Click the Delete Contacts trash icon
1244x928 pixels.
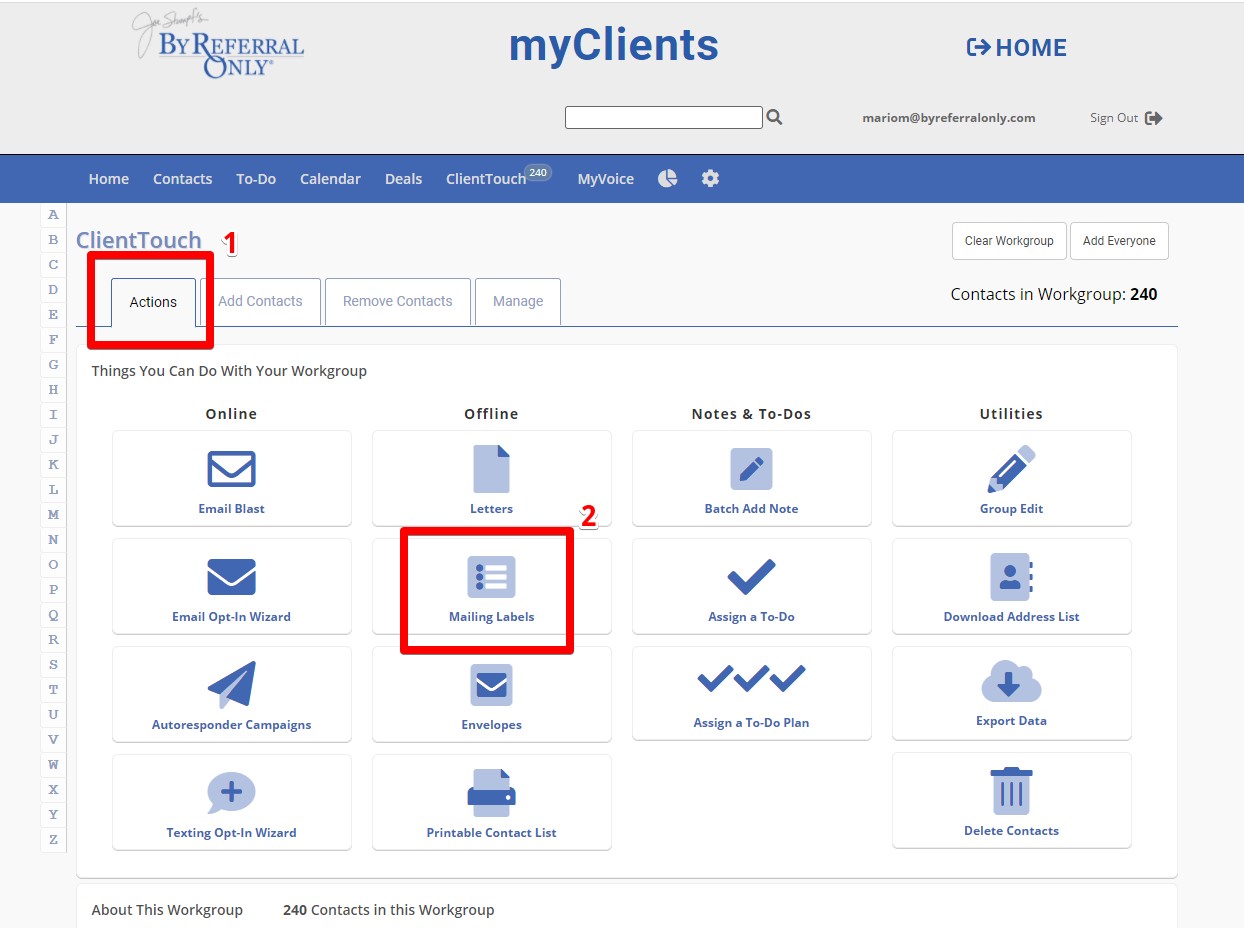tap(1011, 791)
